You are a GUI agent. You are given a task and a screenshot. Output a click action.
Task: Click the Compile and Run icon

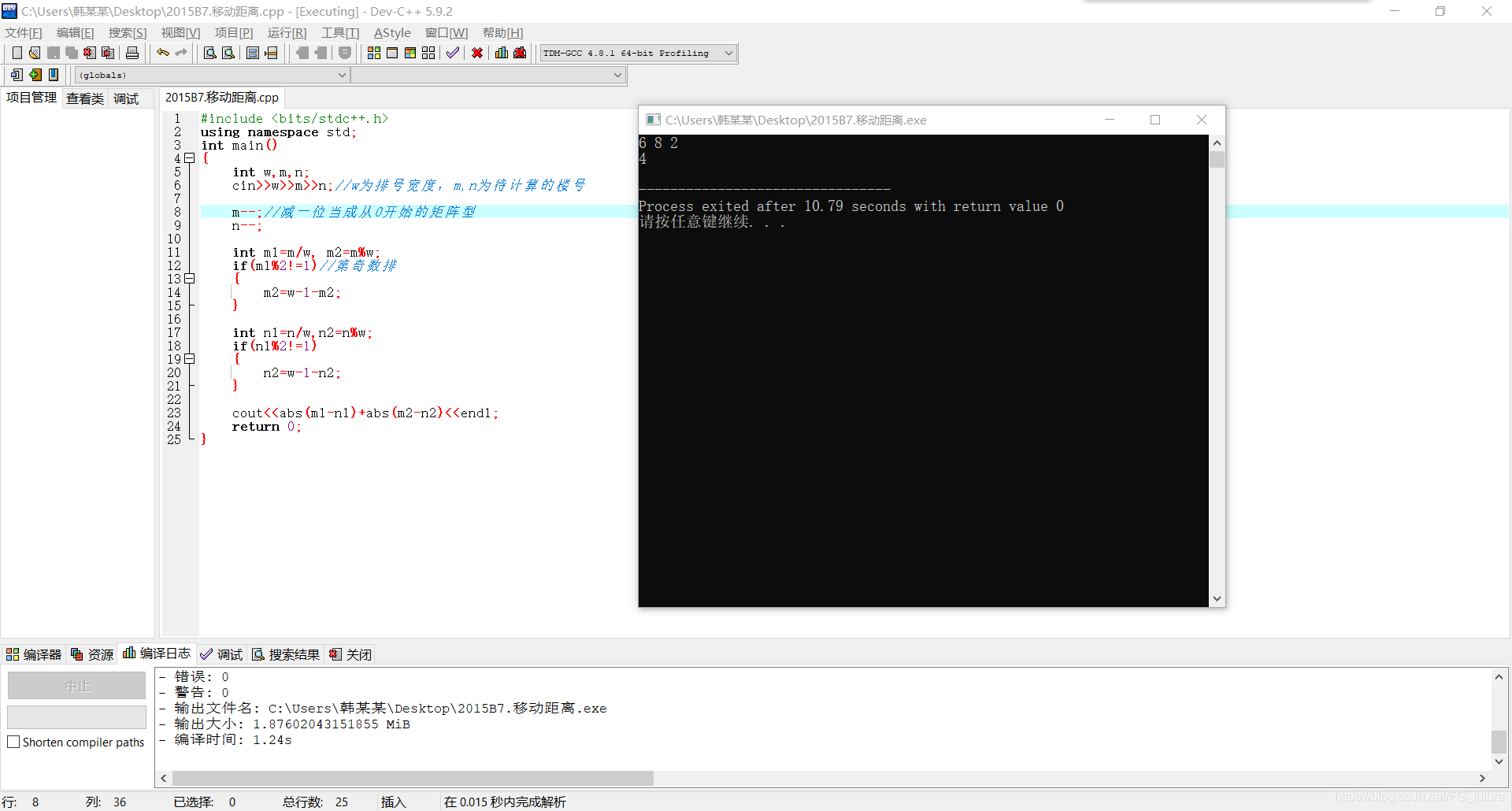tap(410, 53)
